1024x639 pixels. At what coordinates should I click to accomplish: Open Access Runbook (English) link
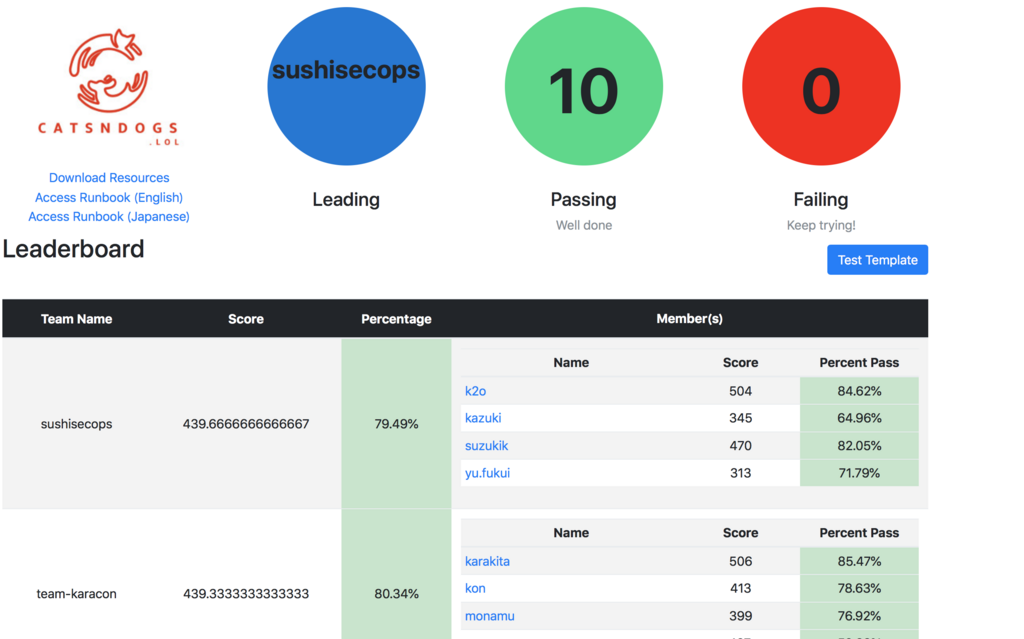click(109, 197)
